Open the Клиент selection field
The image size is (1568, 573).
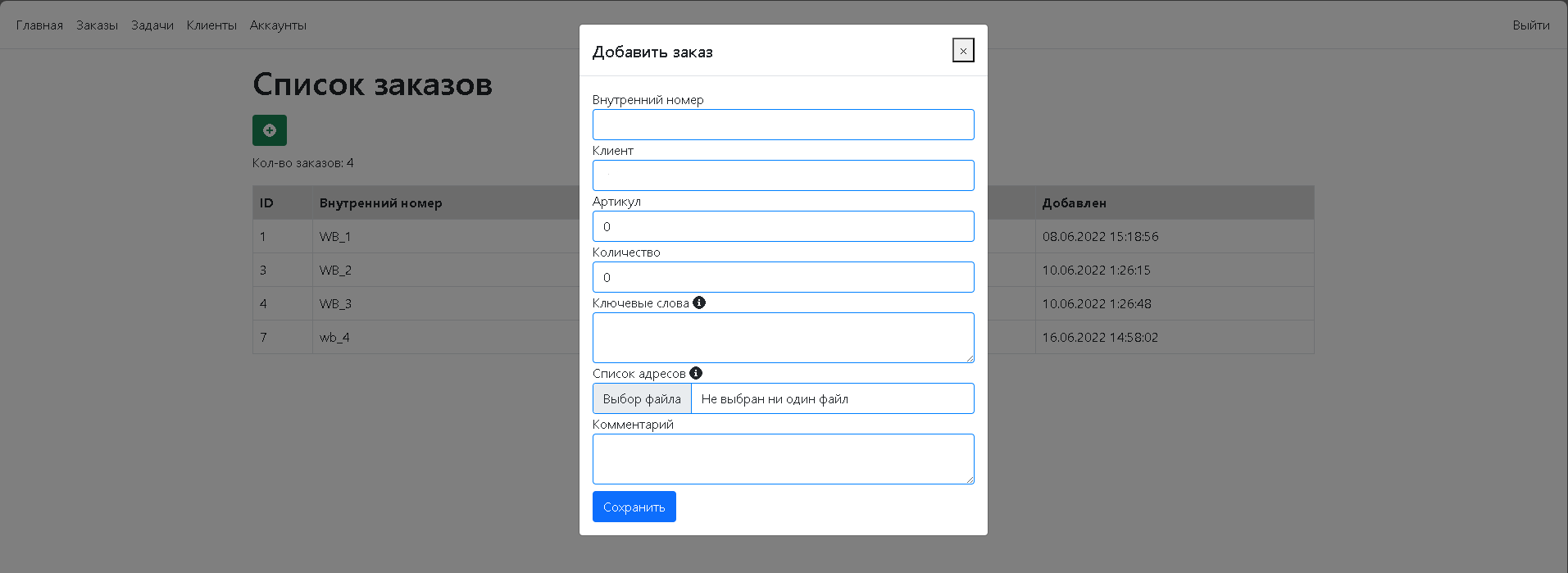tap(783, 175)
